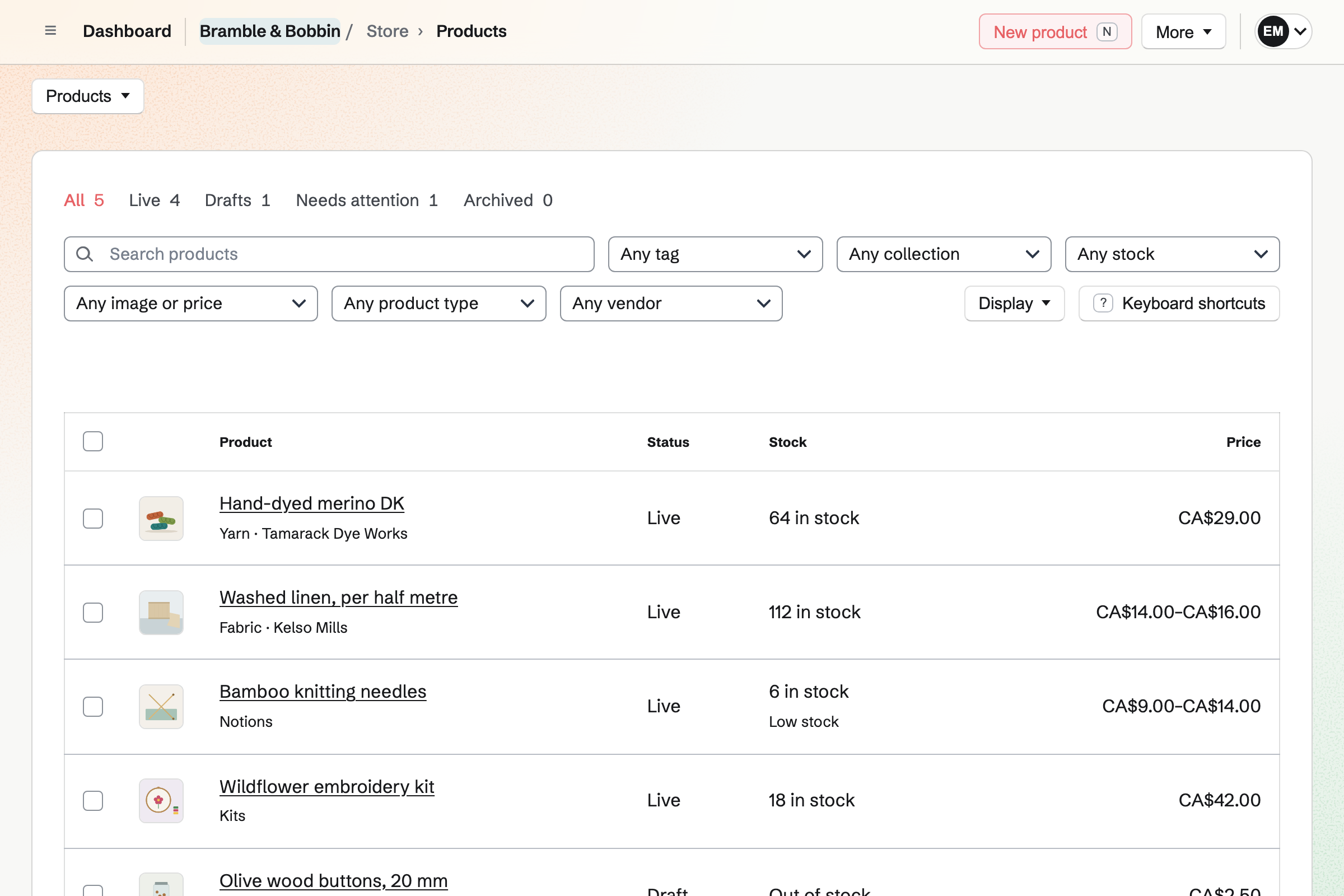Open the Washed linen, per half metre link
The image size is (1344, 896).
pyautogui.click(x=338, y=598)
